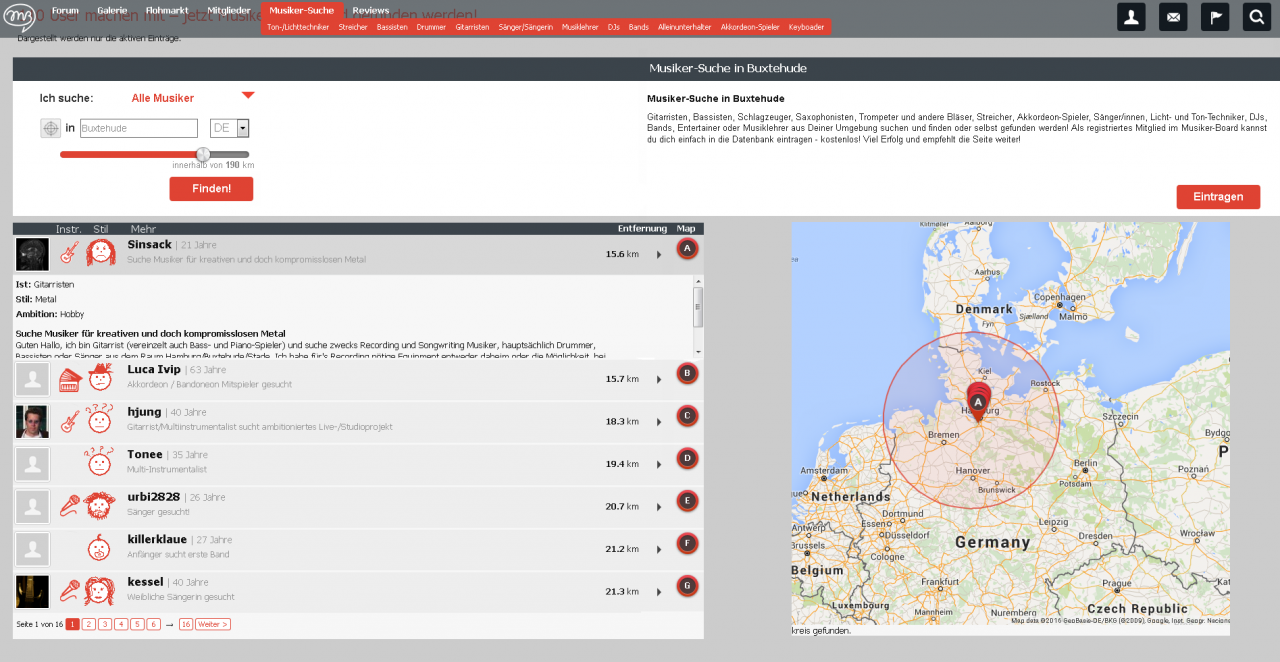Click hjung's profile photo thumbnail
This screenshot has width=1280, height=662.
[x=32, y=422]
